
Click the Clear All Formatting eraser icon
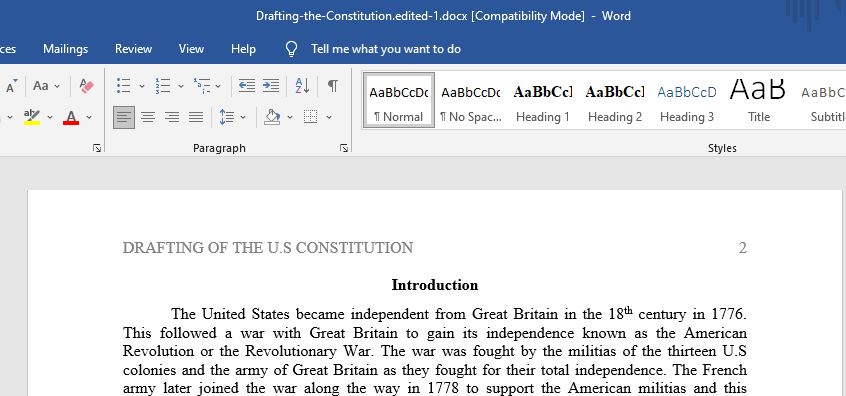tap(86, 86)
